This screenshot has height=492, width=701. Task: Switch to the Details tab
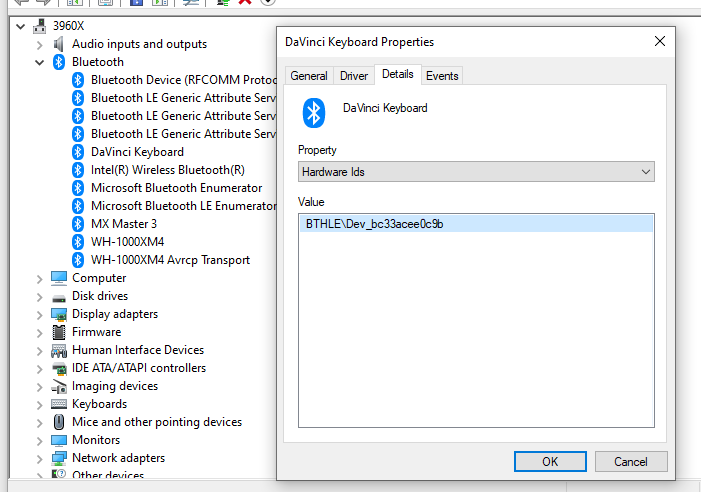[397, 74]
